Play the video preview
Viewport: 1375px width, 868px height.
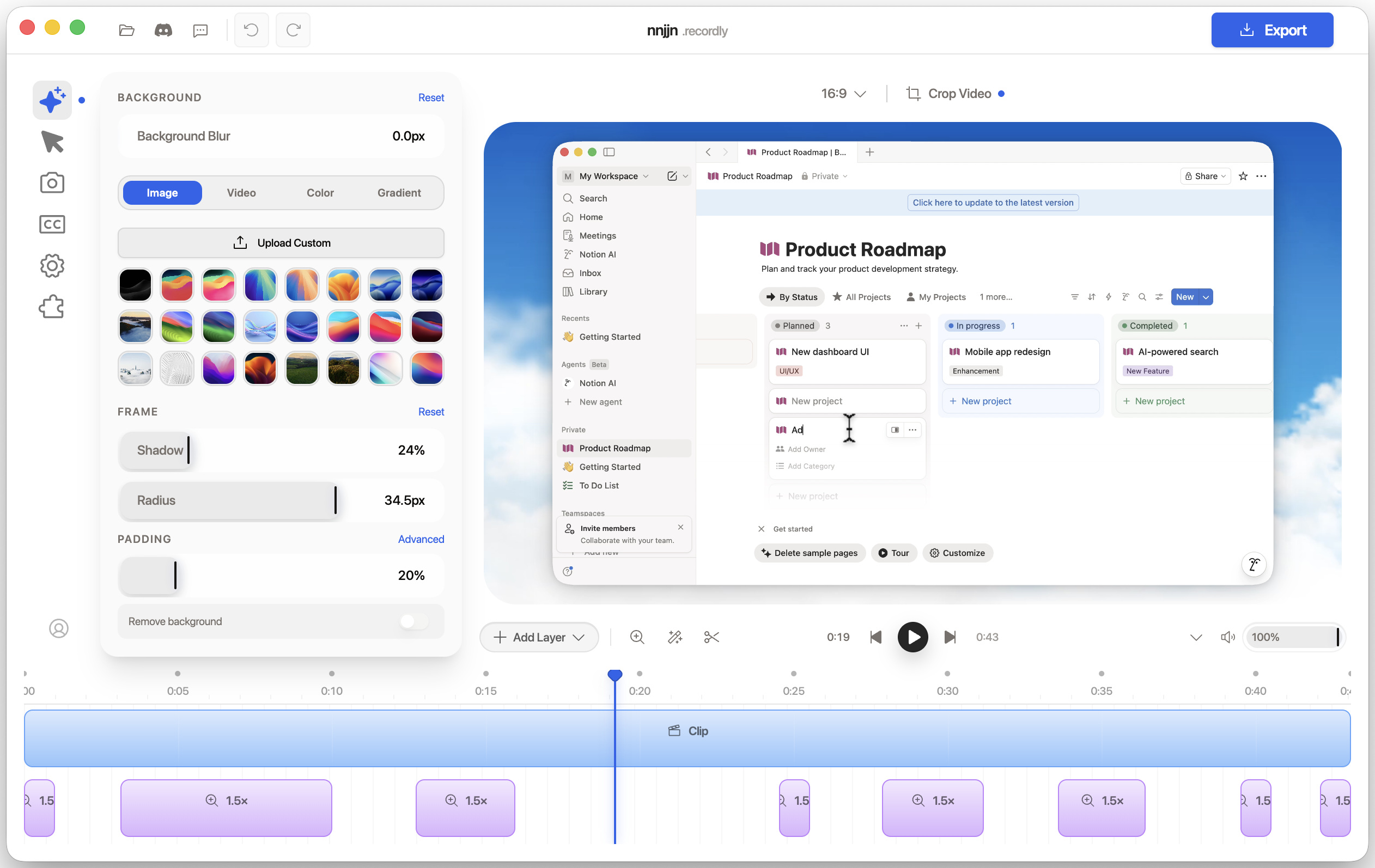click(912, 637)
